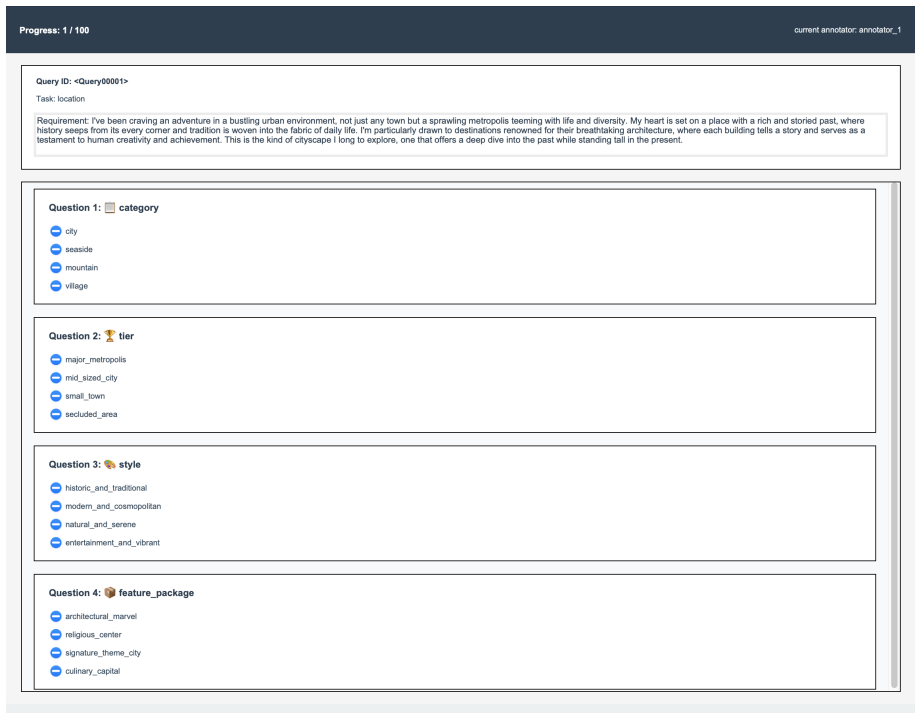This screenshot has height=719, width=921.
Task: Pick the mountain category option
Action: [56, 268]
